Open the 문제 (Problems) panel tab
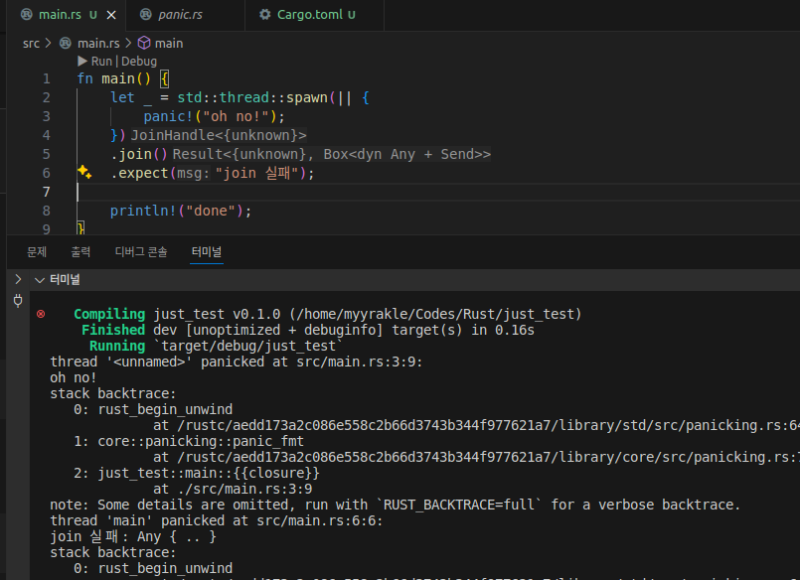800x580 pixels. [37, 252]
